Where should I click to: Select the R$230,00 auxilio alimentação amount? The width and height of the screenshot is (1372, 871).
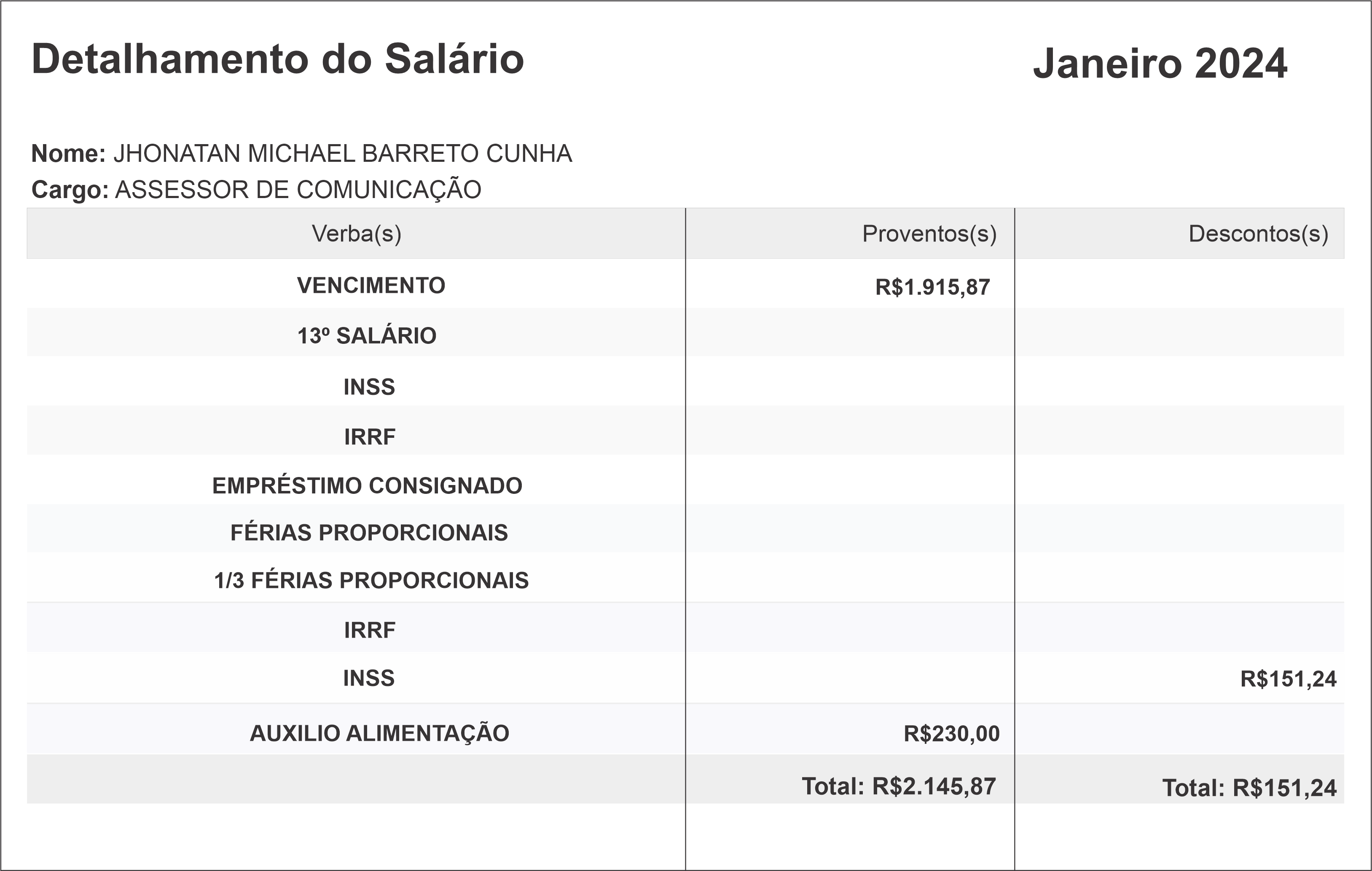[x=951, y=734]
